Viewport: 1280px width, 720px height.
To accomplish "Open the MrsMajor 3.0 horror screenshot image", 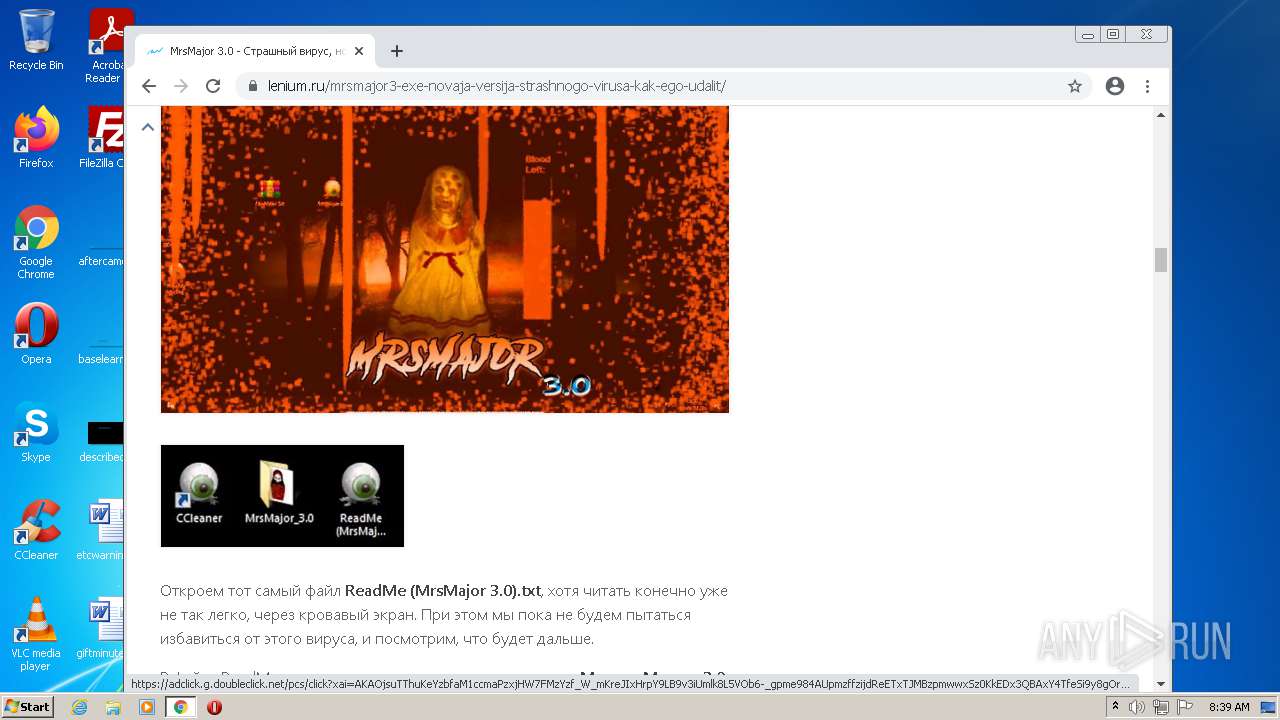I will [x=444, y=260].
